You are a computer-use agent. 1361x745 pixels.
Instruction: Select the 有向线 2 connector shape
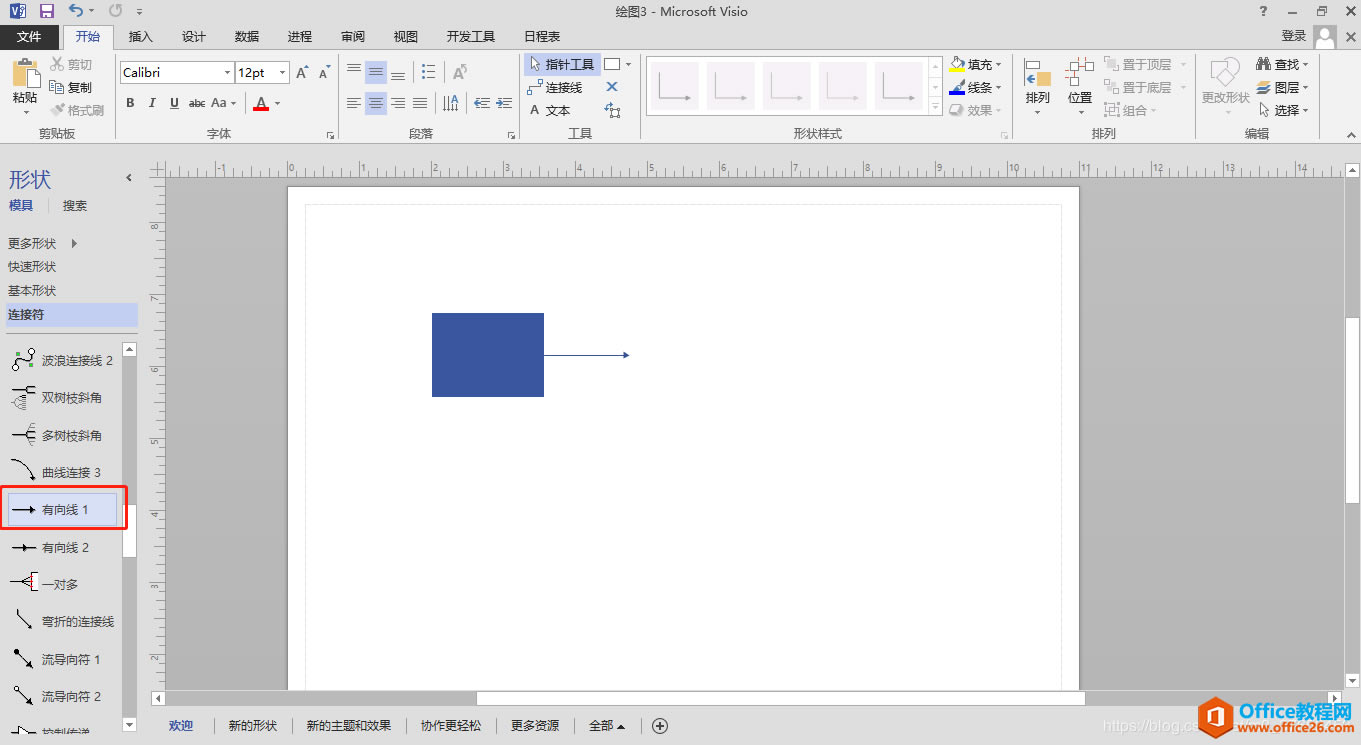(63, 547)
